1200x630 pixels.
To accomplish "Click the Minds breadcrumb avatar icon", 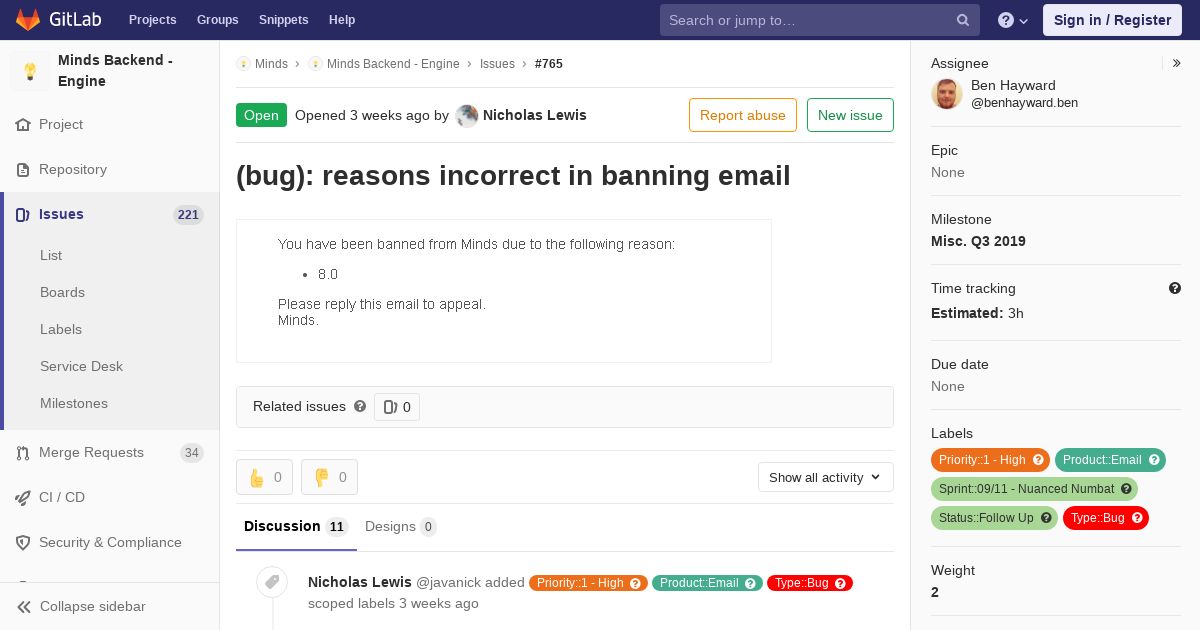I will (x=243, y=64).
